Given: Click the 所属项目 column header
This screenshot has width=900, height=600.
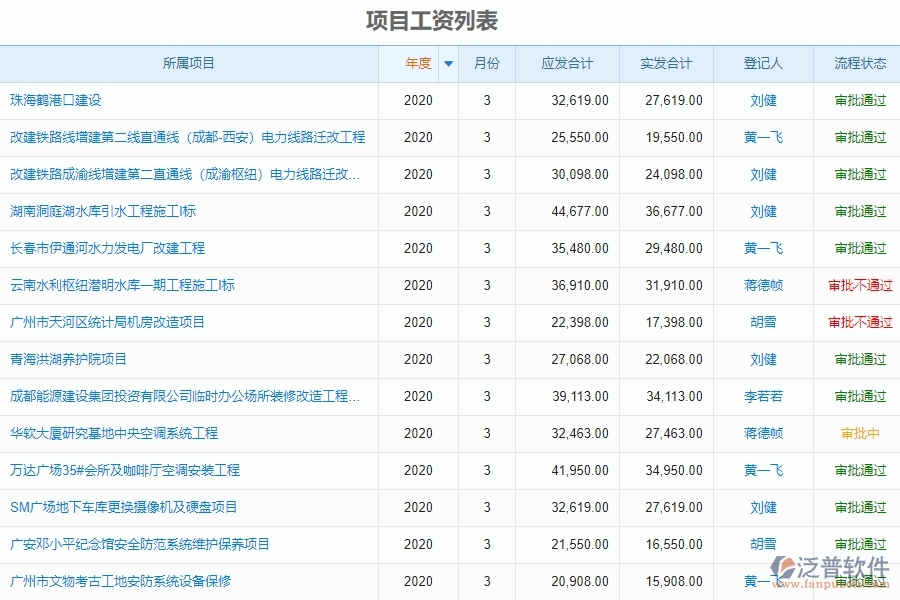Looking at the screenshot, I should 190,63.
